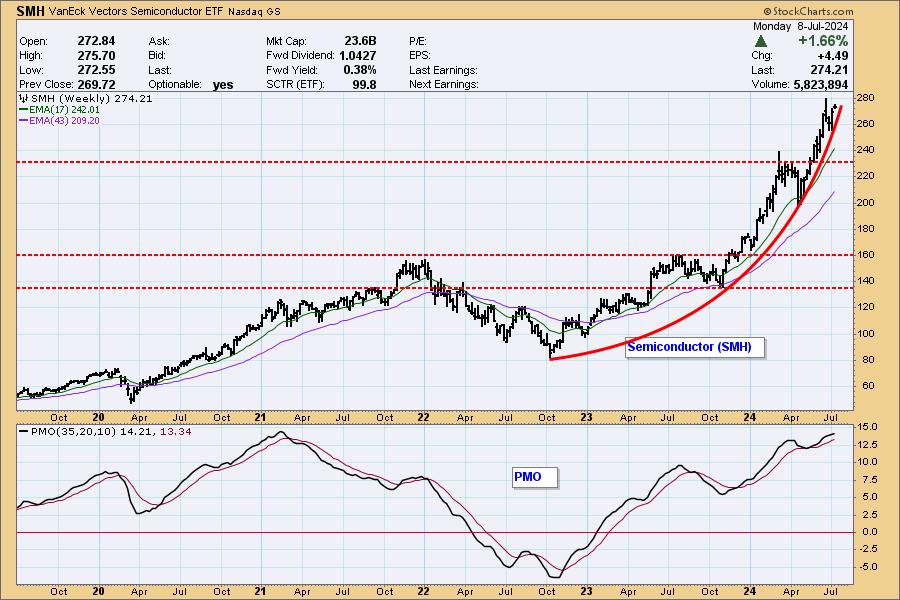Click the 0.0 label on the PMO axis
This screenshot has height=600, width=900.
870,532
